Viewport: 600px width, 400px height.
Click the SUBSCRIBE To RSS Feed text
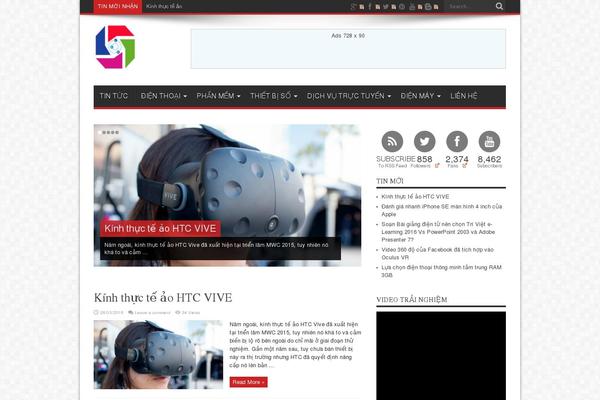[x=395, y=162]
